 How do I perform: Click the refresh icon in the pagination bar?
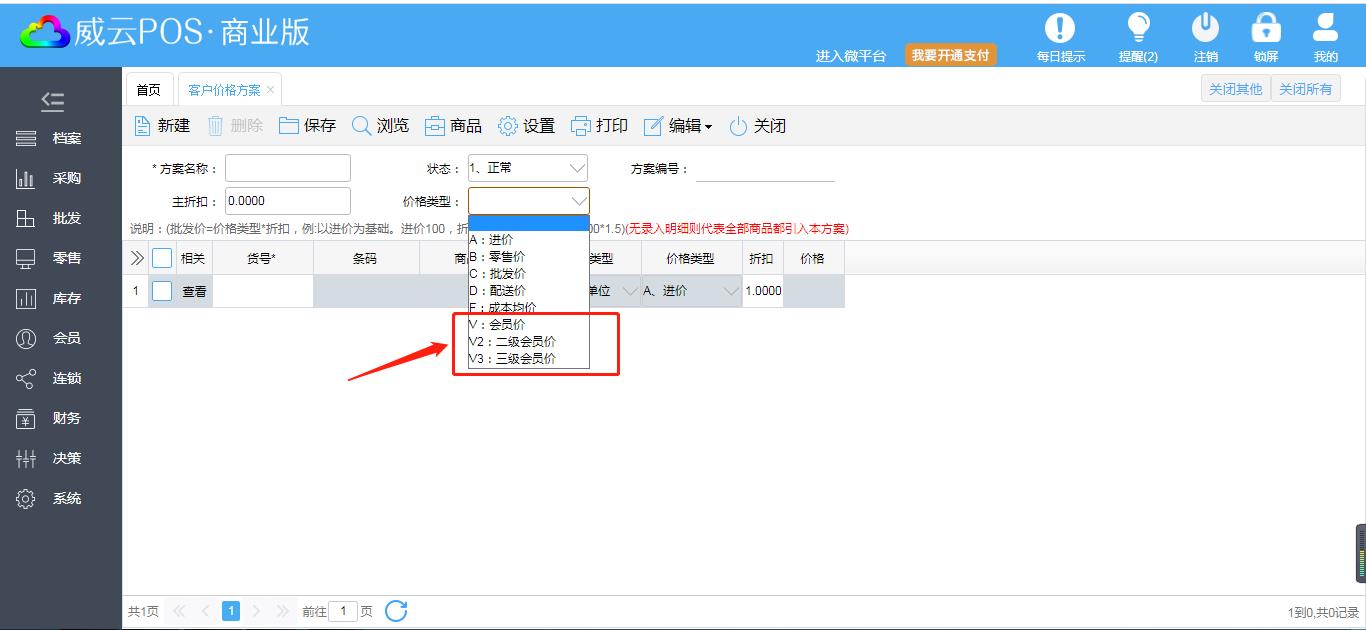(x=396, y=611)
